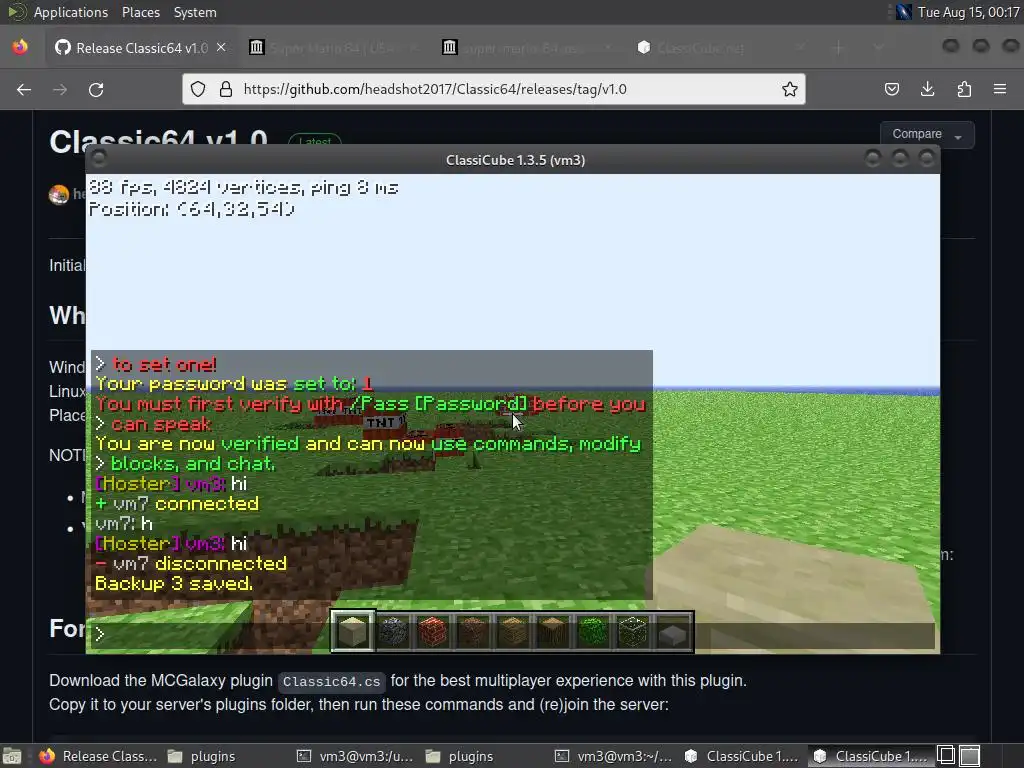
Task: Select the stone slab hotbar slot
Action: [x=673, y=632]
